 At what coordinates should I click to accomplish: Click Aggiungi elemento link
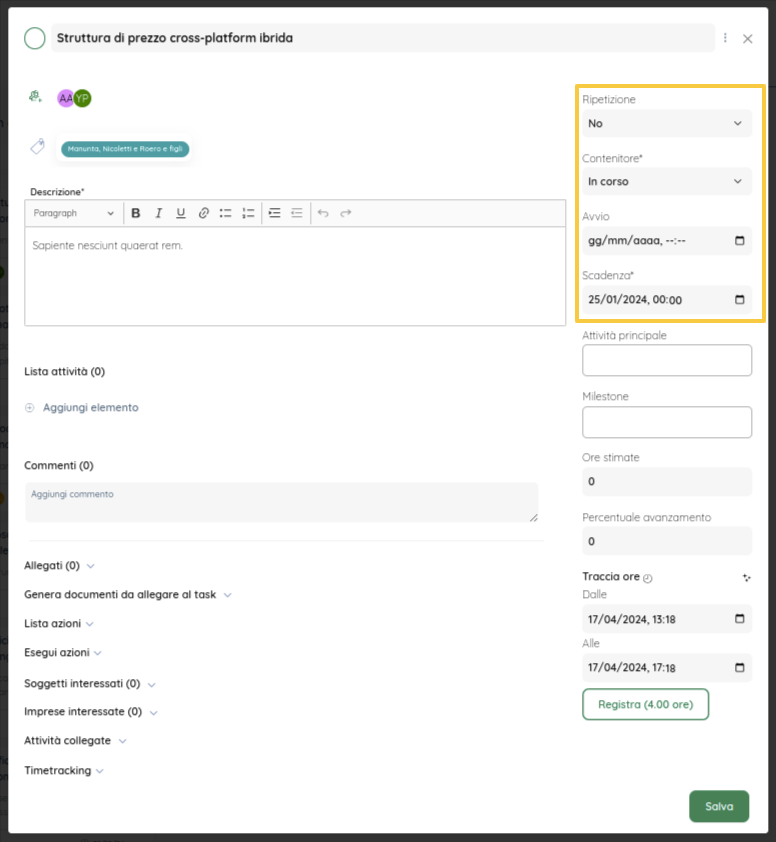tap(90, 408)
